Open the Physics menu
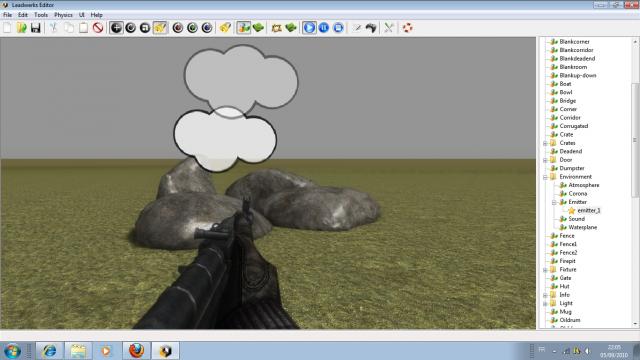 [63, 15]
